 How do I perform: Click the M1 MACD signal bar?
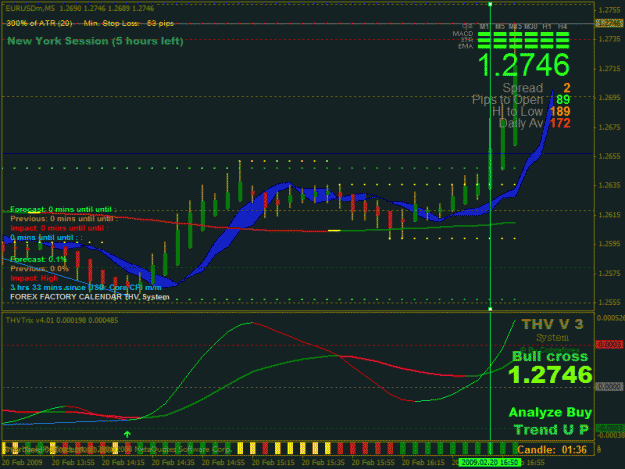484,34
